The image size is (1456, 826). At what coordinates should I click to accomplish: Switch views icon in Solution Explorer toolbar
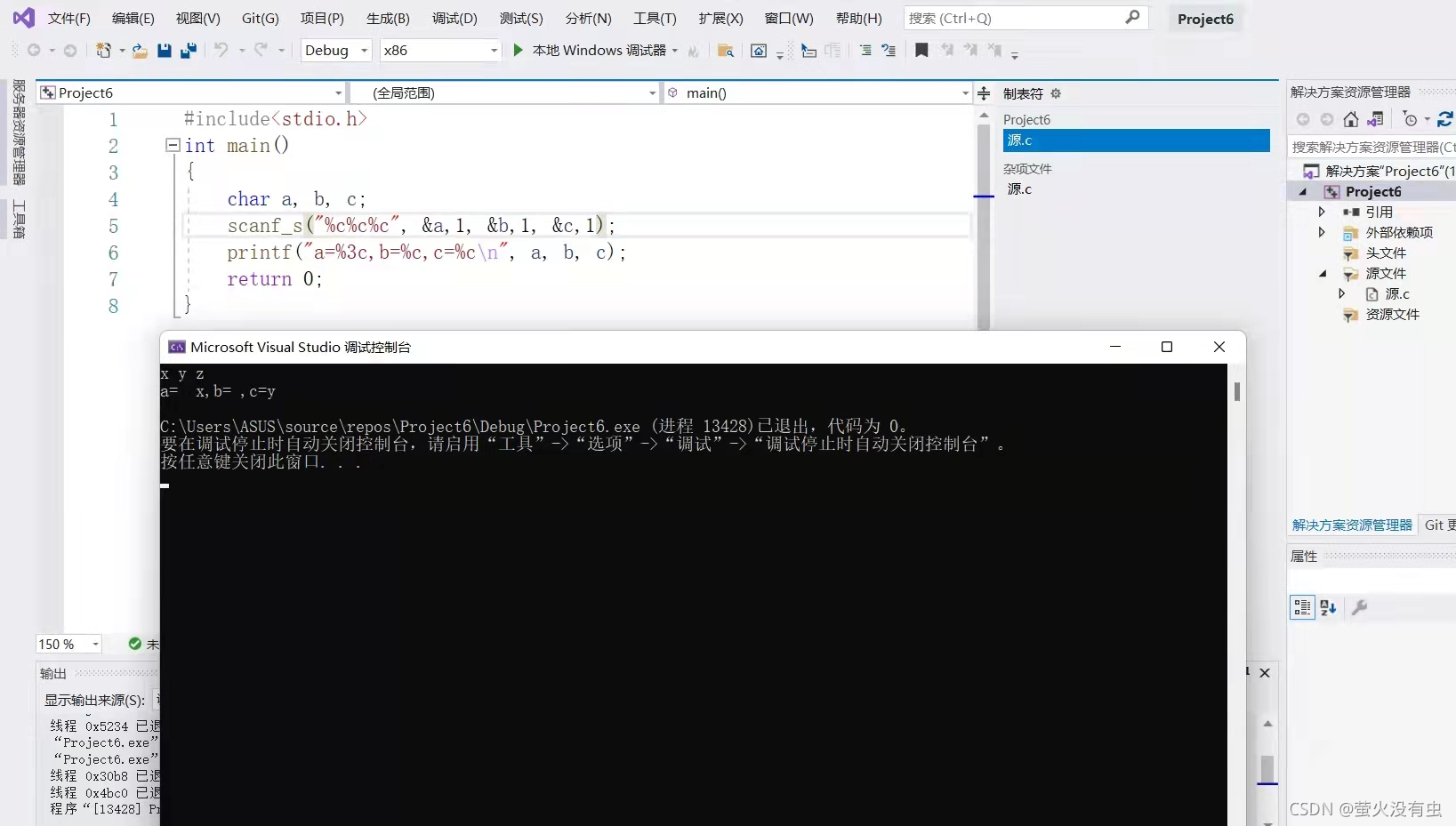[x=1375, y=119]
